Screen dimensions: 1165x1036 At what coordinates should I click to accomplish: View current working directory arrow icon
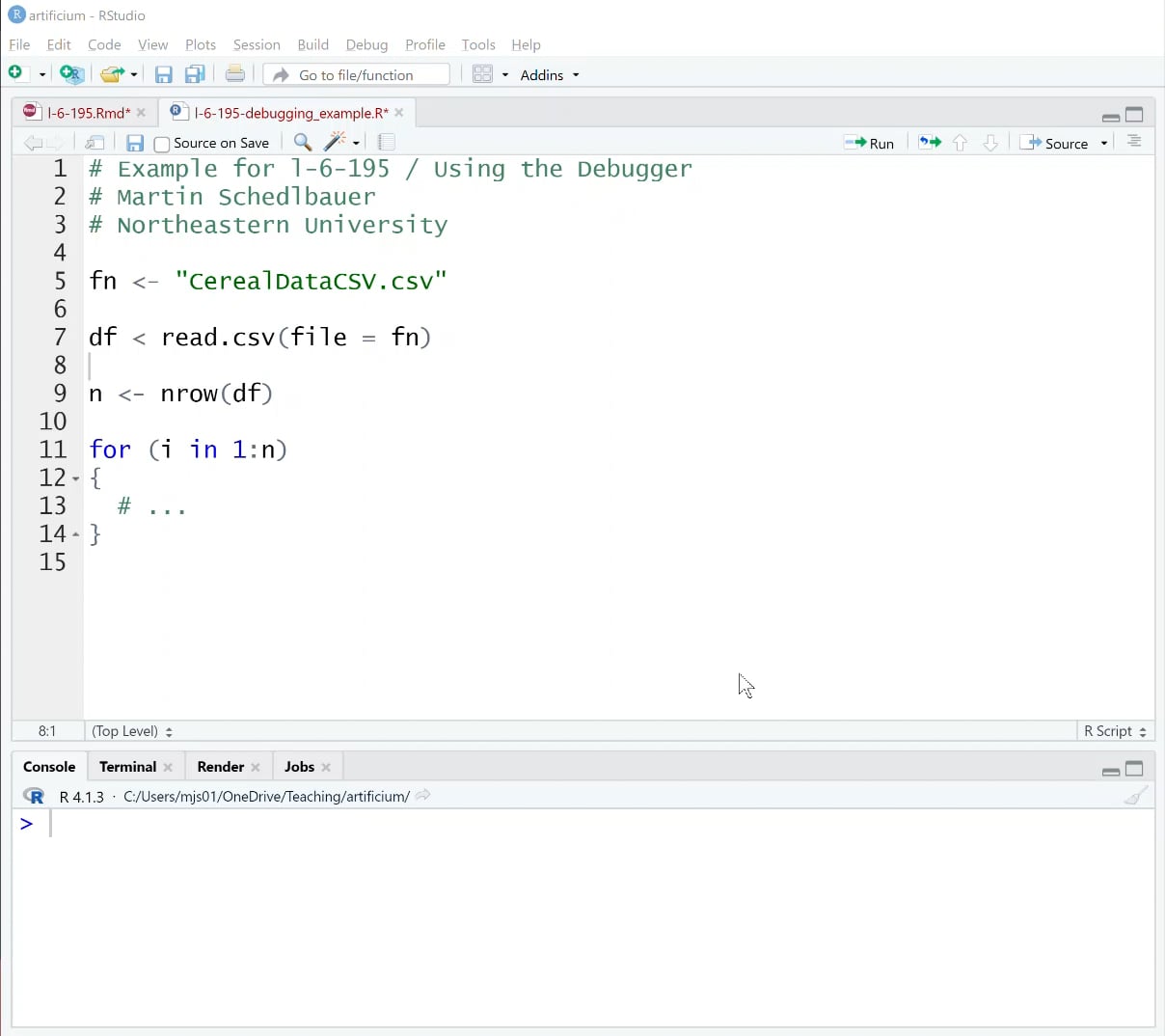click(x=422, y=796)
